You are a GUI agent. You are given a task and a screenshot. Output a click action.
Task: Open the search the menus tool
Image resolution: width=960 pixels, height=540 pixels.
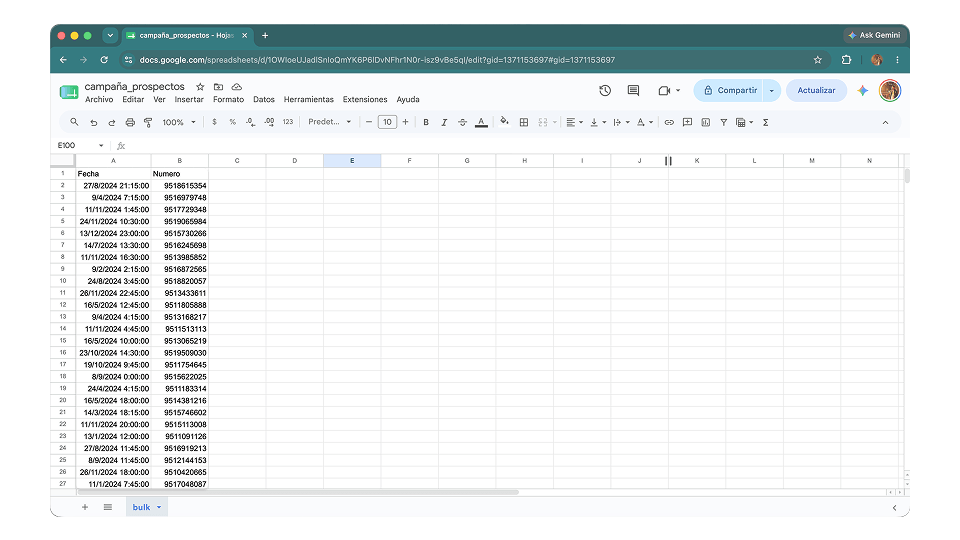pyautogui.click(x=74, y=122)
